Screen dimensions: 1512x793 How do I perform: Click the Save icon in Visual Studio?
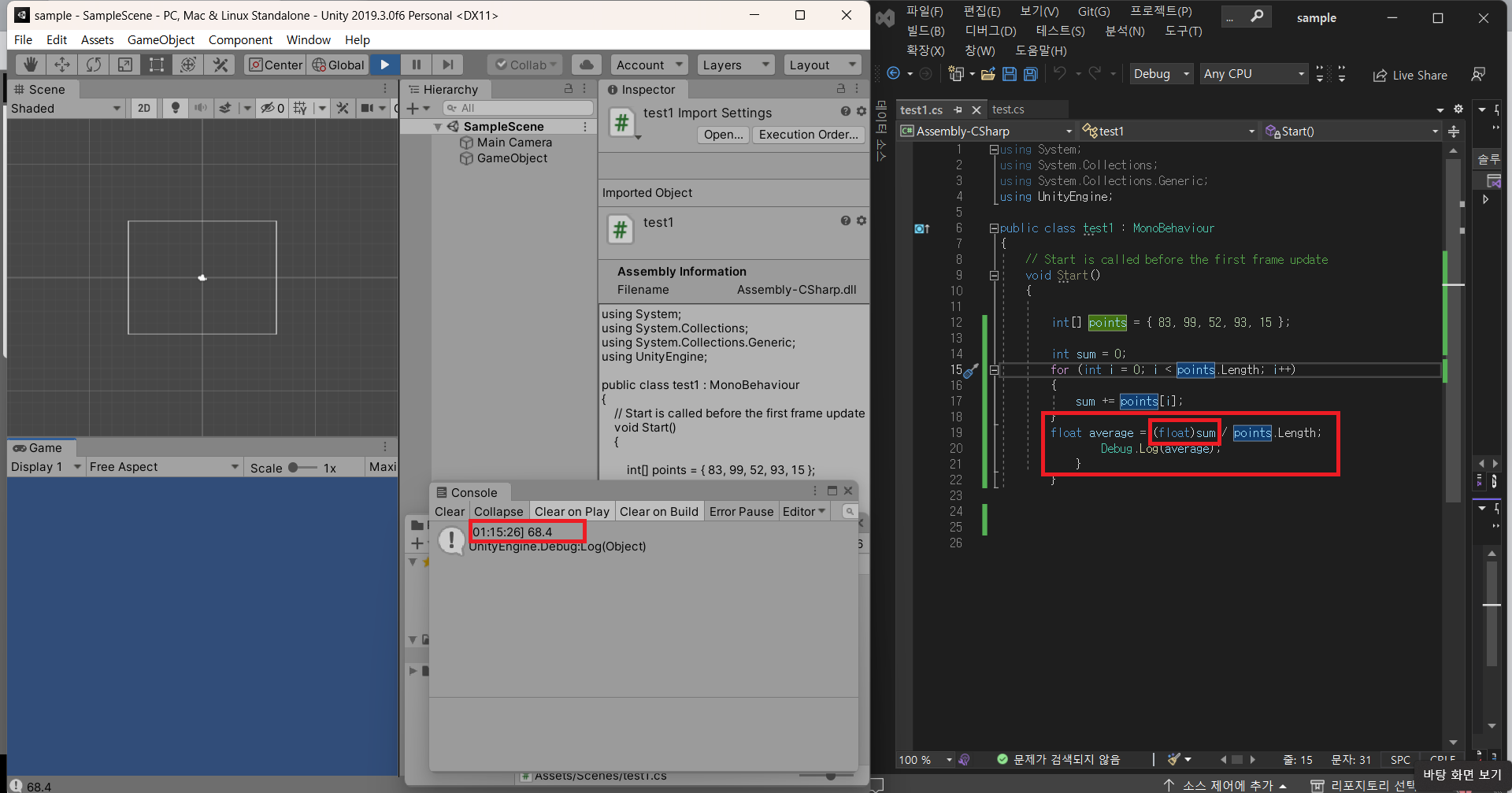[x=1010, y=74]
